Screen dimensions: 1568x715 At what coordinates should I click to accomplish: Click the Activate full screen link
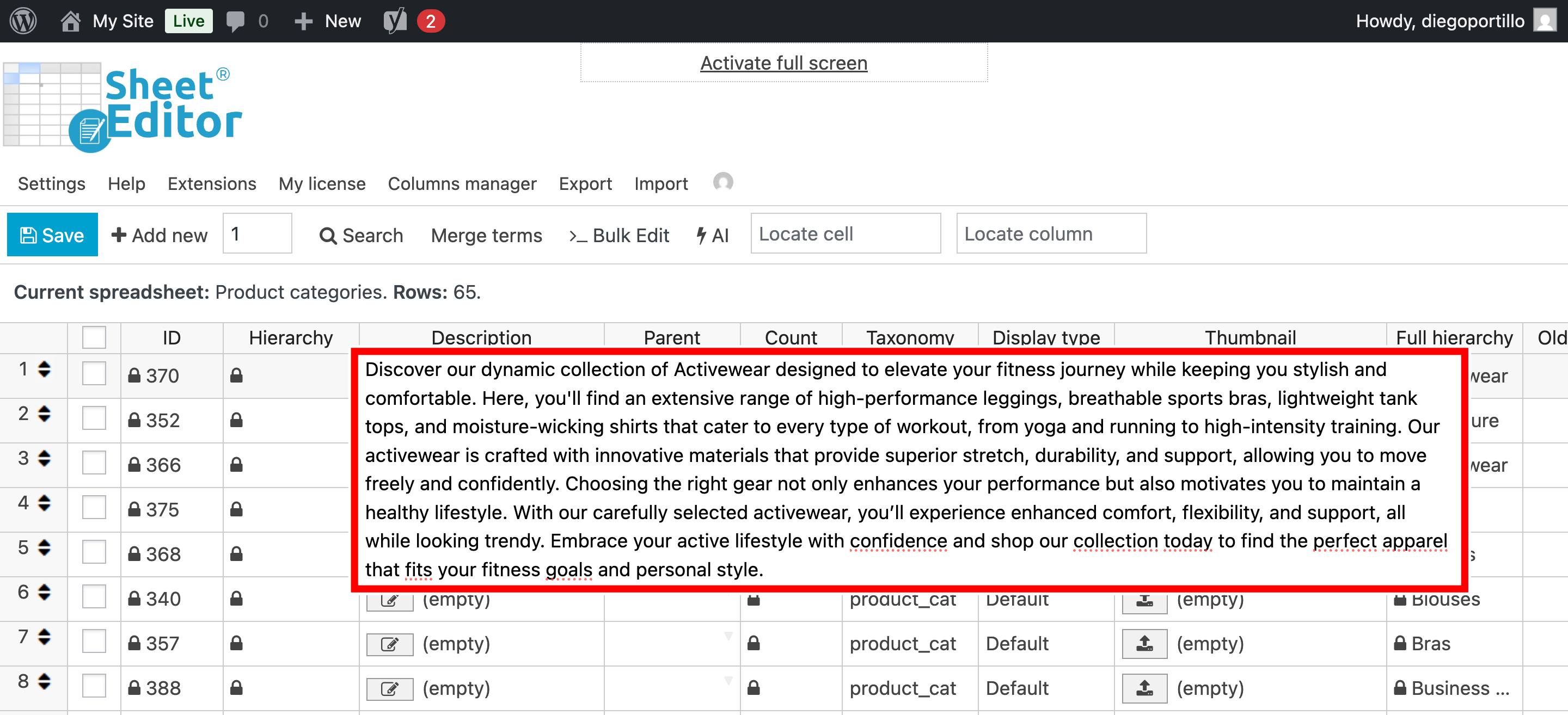tap(783, 62)
